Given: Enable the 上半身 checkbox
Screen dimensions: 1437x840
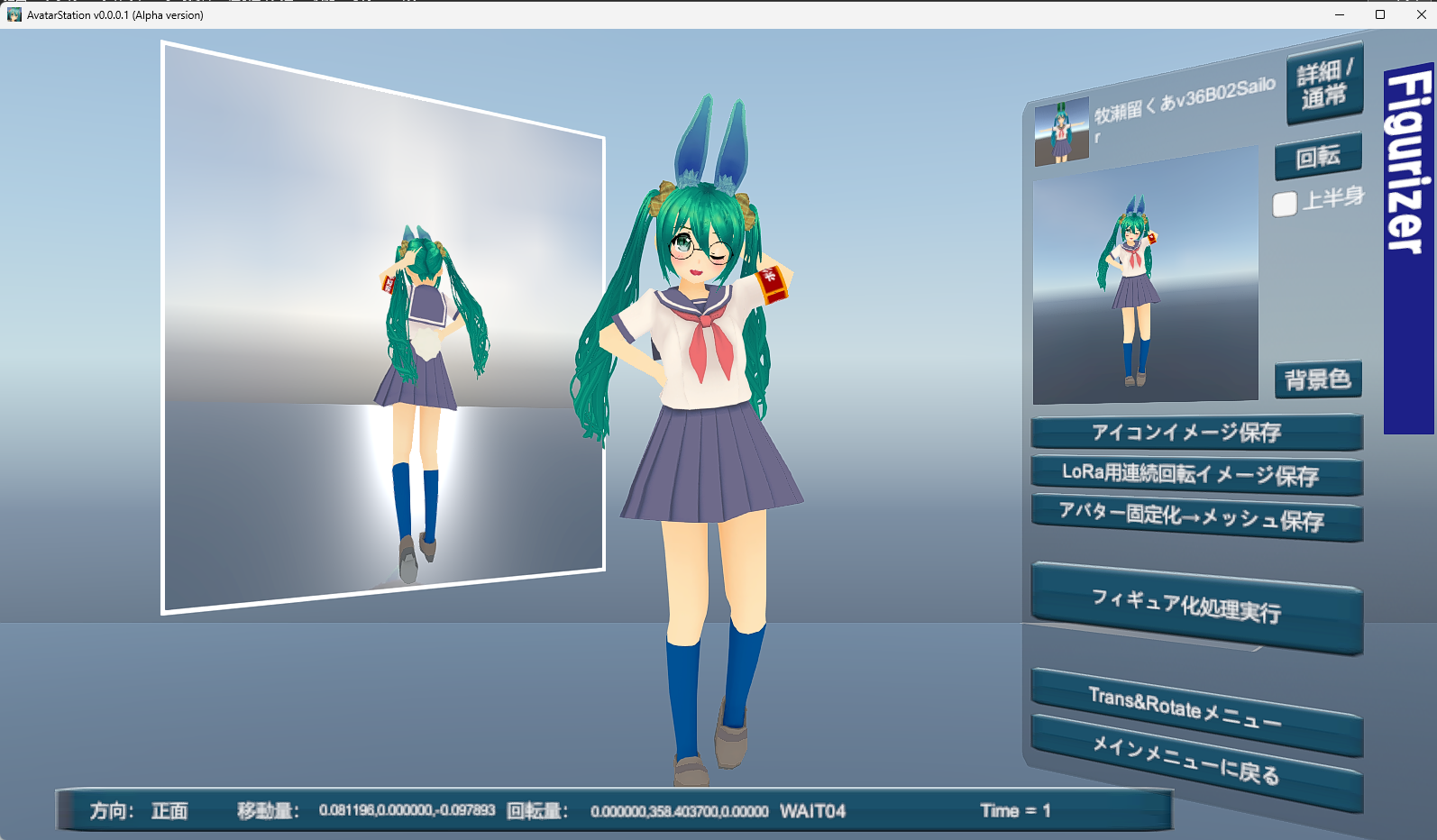Looking at the screenshot, I should [1285, 204].
